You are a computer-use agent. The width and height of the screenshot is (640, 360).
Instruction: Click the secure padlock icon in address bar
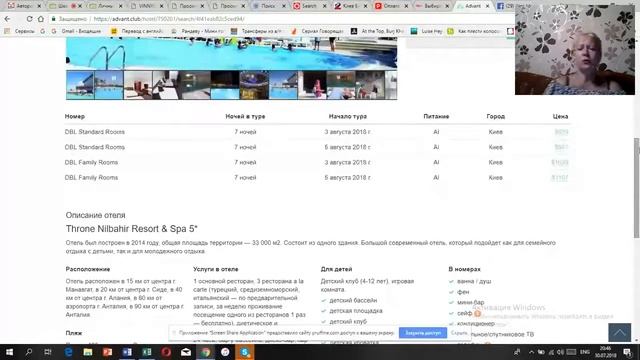tap(53, 19)
